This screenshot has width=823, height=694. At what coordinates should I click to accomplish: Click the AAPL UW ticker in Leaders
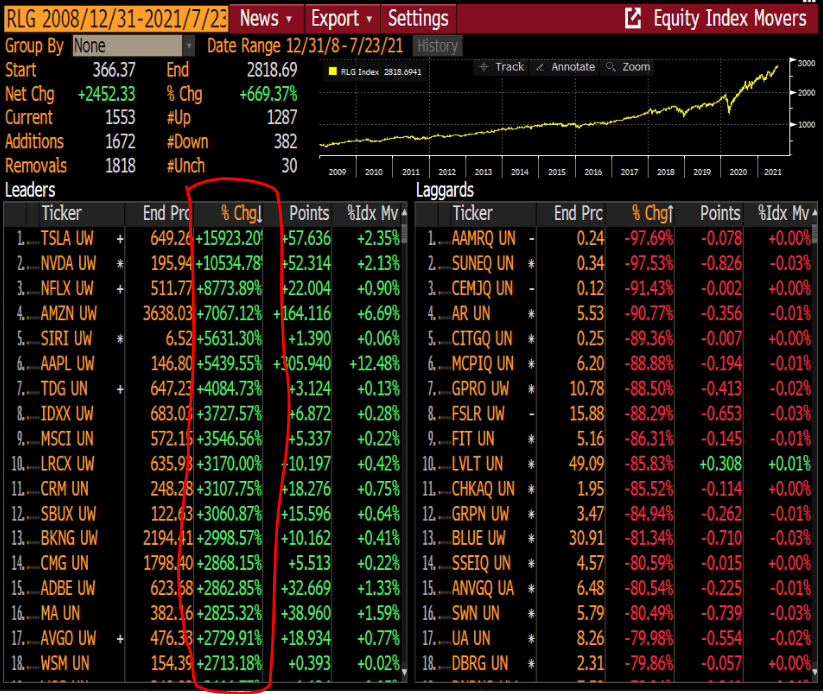click(67, 363)
